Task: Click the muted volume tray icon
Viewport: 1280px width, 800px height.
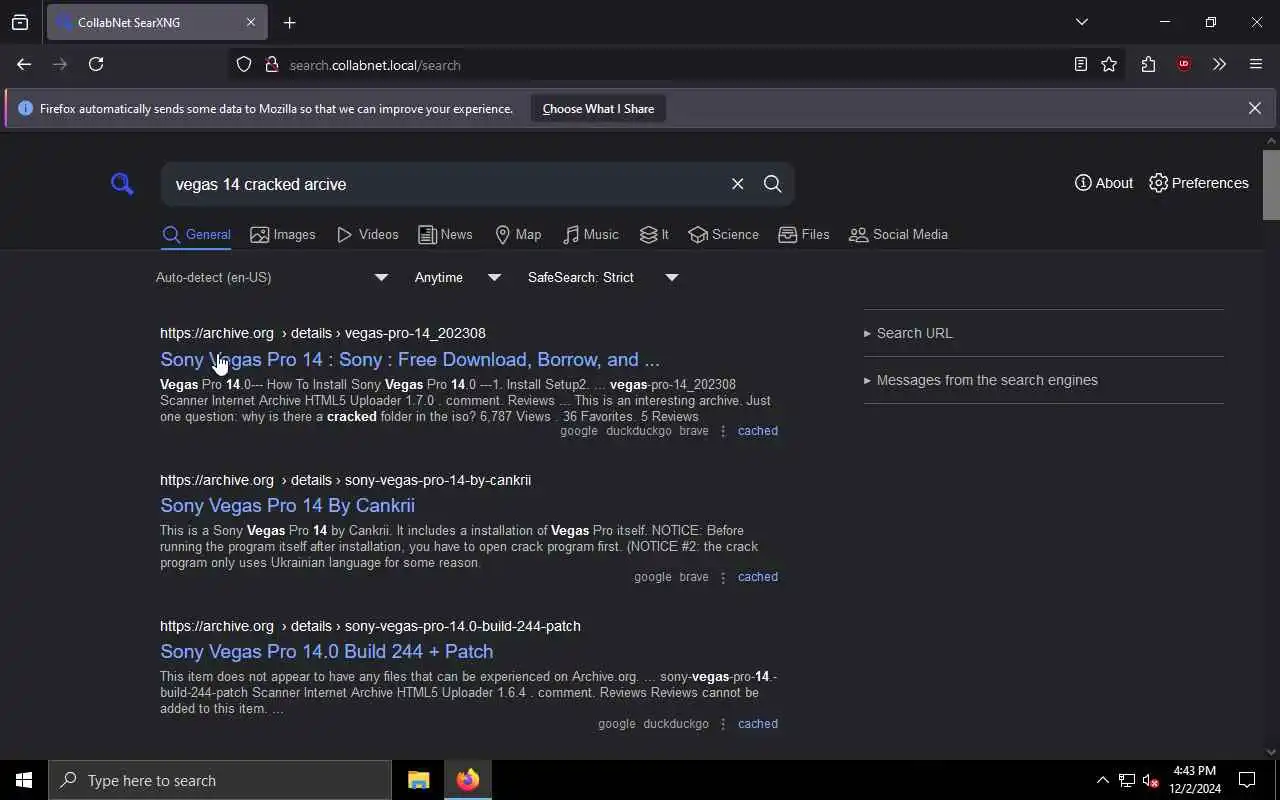Action: pyautogui.click(x=1151, y=780)
